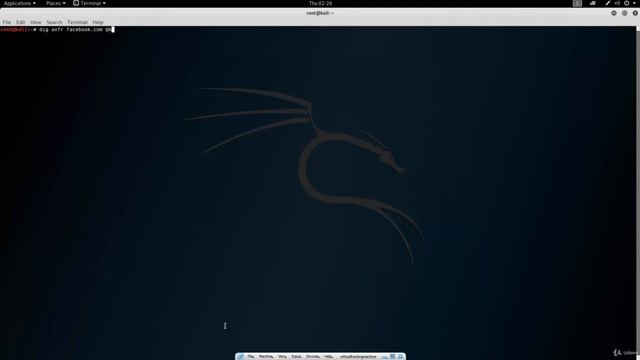Click the clock showing Thu 02:26
The image size is (640, 360).
pos(320,3)
